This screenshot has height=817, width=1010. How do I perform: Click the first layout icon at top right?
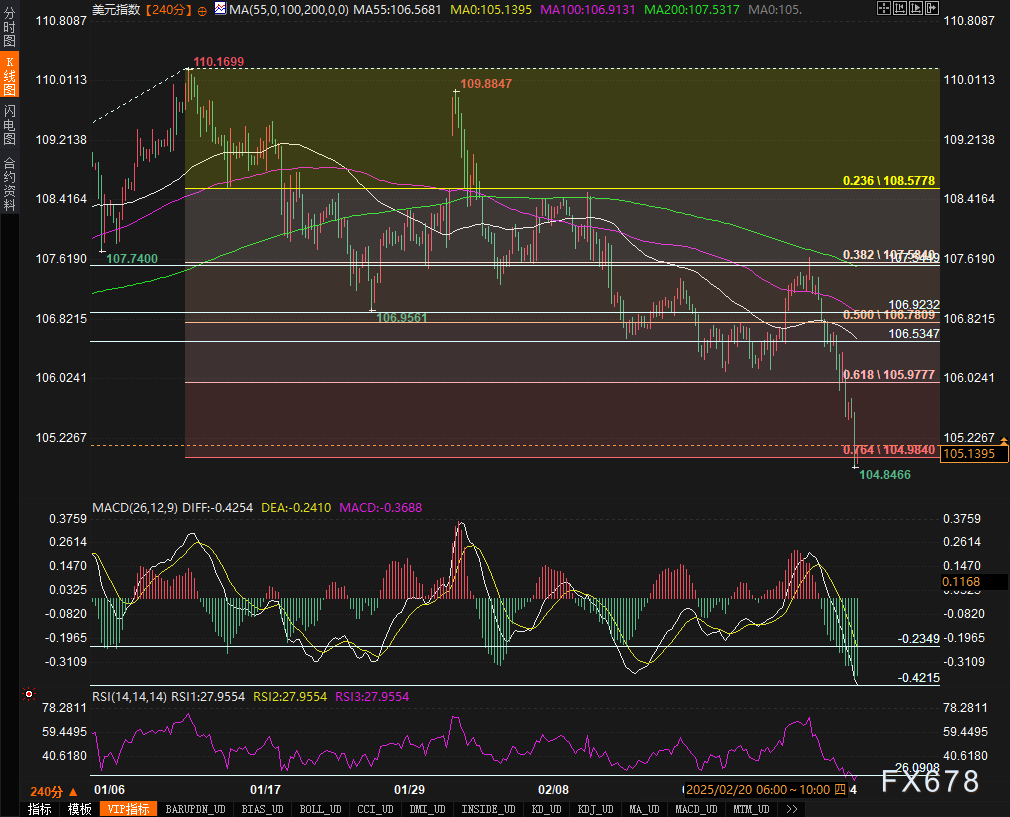[x=883, y=9]
